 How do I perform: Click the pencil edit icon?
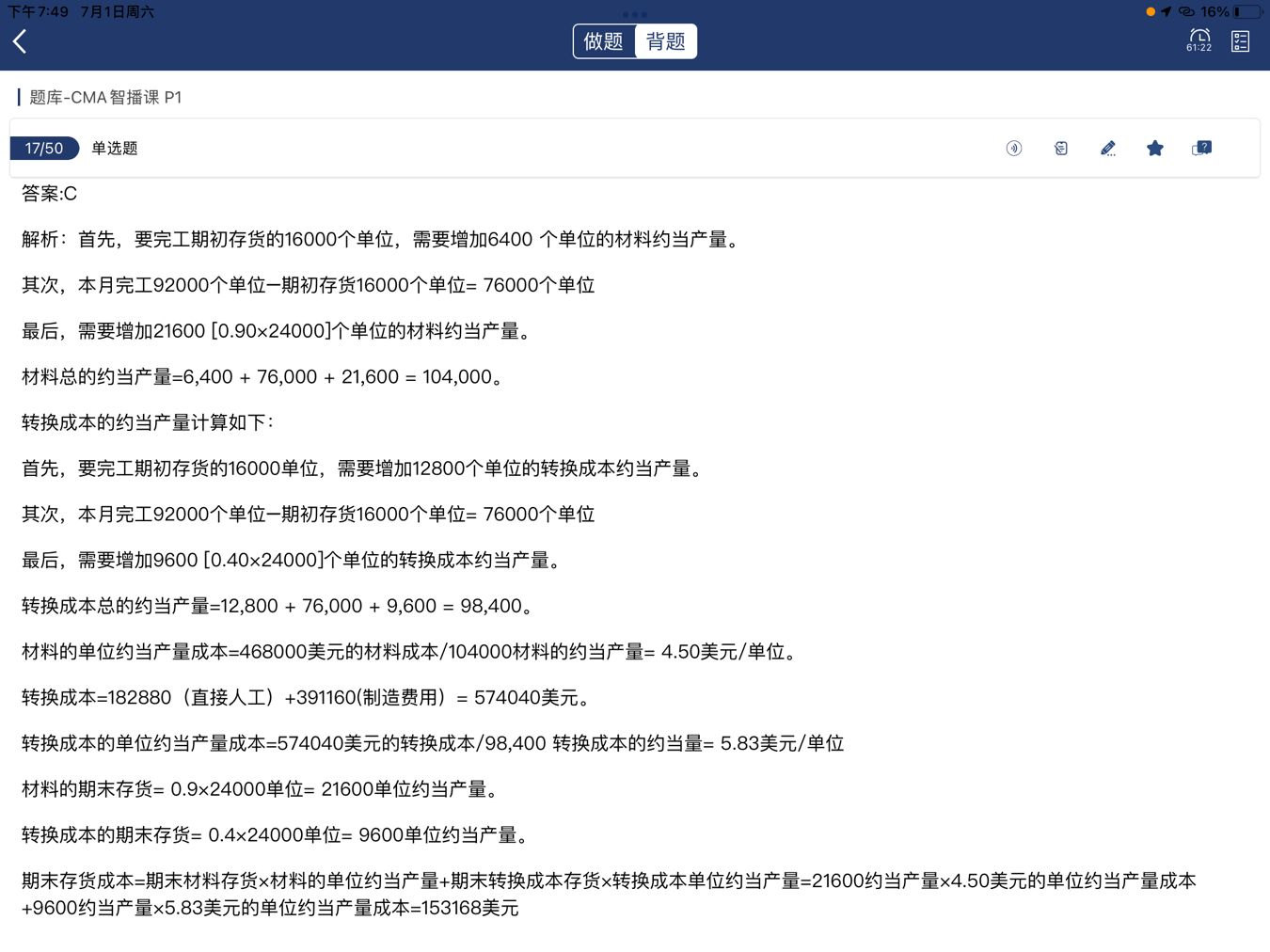[x=1108, y=149]
